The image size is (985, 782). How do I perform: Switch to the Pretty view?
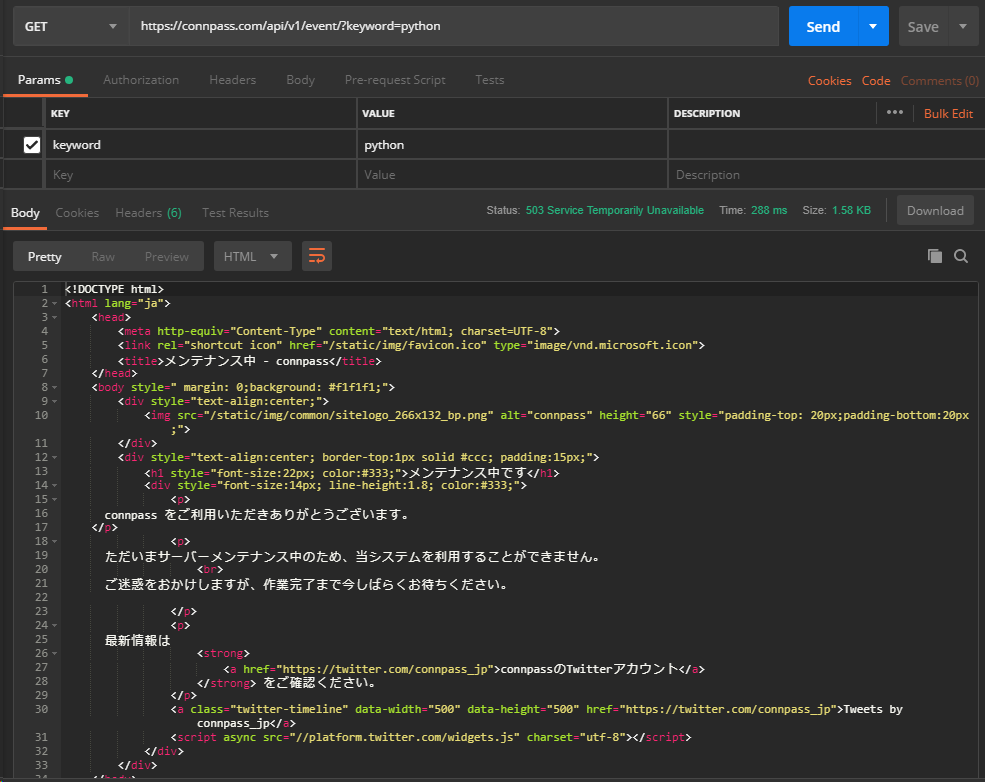point(45,256)
